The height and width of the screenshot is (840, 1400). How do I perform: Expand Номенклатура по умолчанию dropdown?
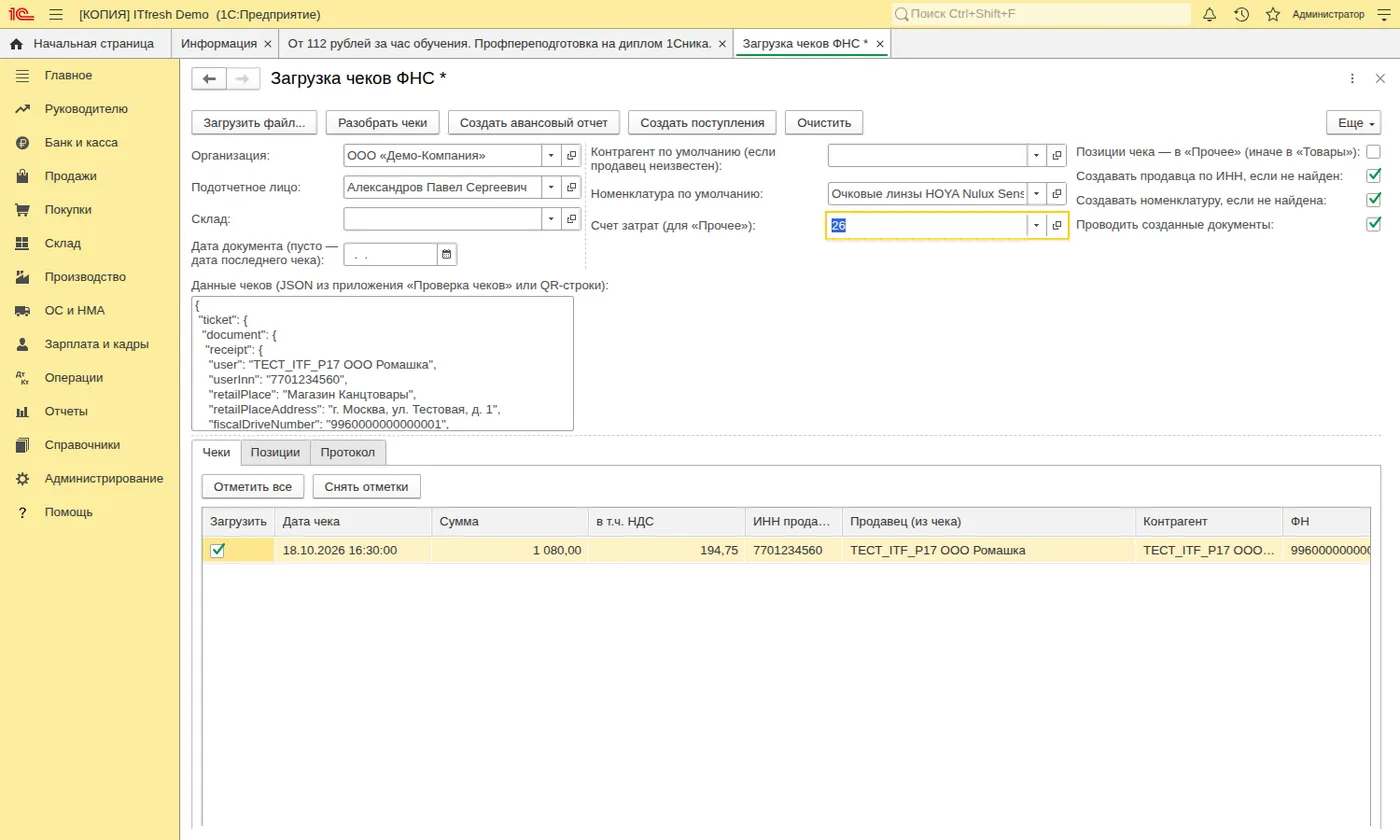(1037, 194)
